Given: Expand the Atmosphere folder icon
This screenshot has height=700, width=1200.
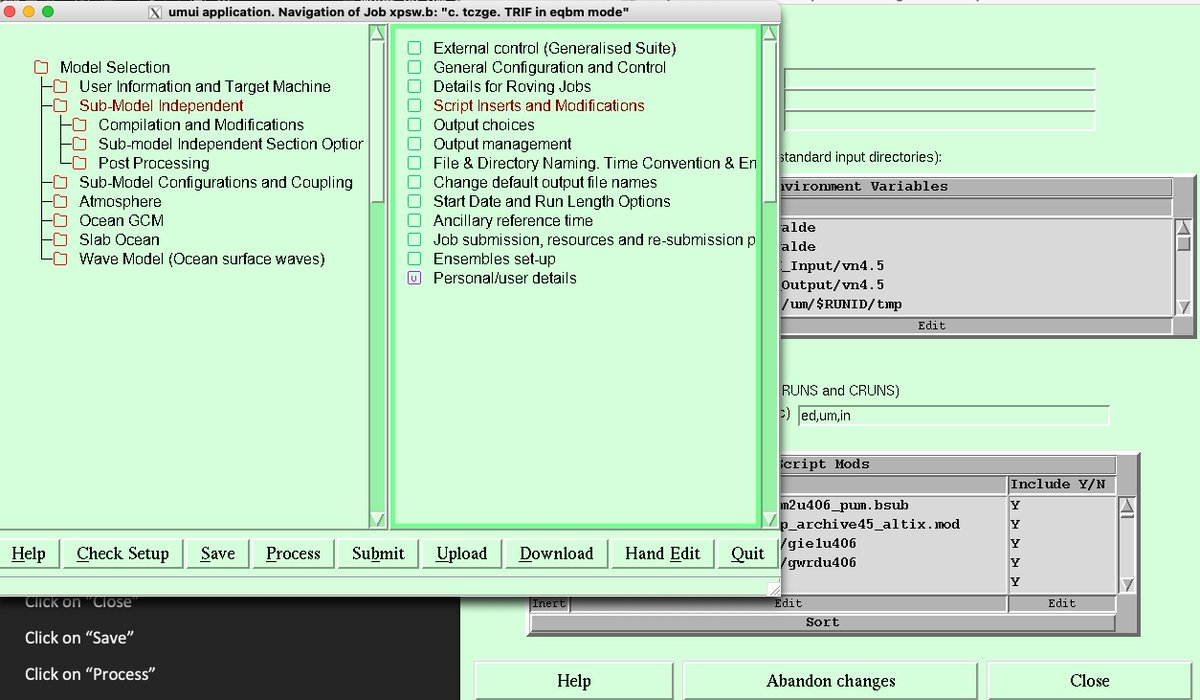Looking at the screenshot, I should [x=60, y=201].
